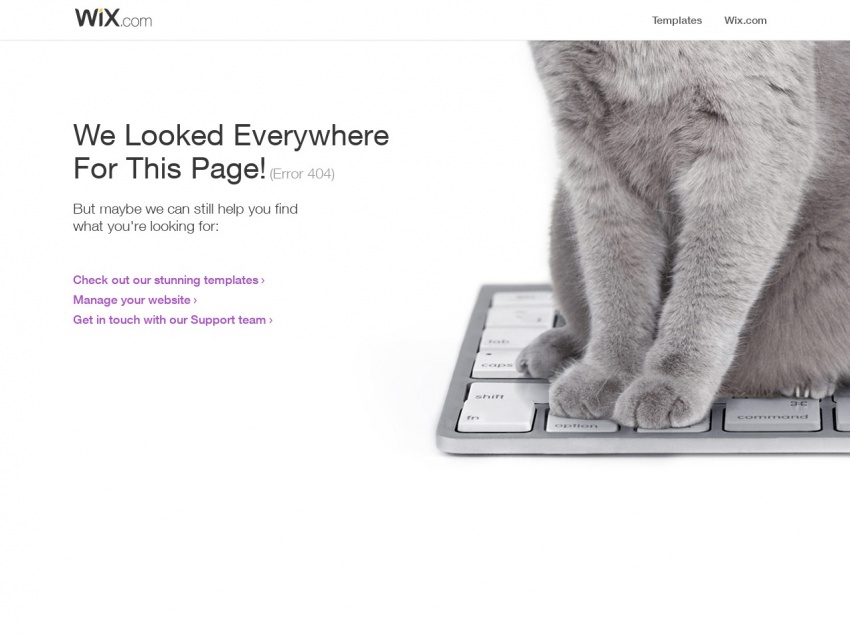Image resolution: width=850 pixels, height=637 pixels.
Task: Click the (Error 404) label
Action: (302, 173)
